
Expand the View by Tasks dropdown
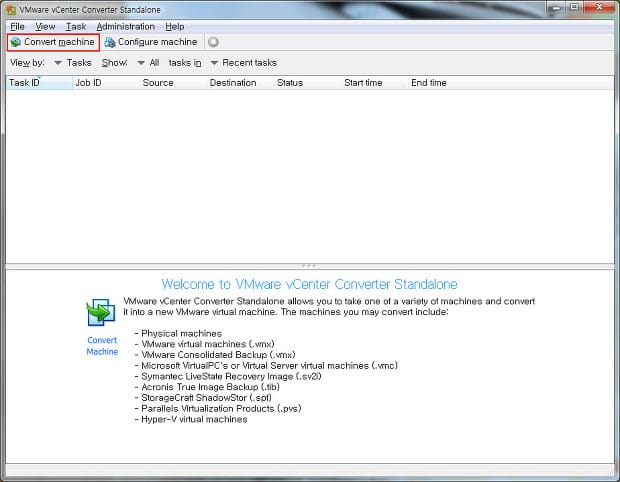click(x=73, y=63)
